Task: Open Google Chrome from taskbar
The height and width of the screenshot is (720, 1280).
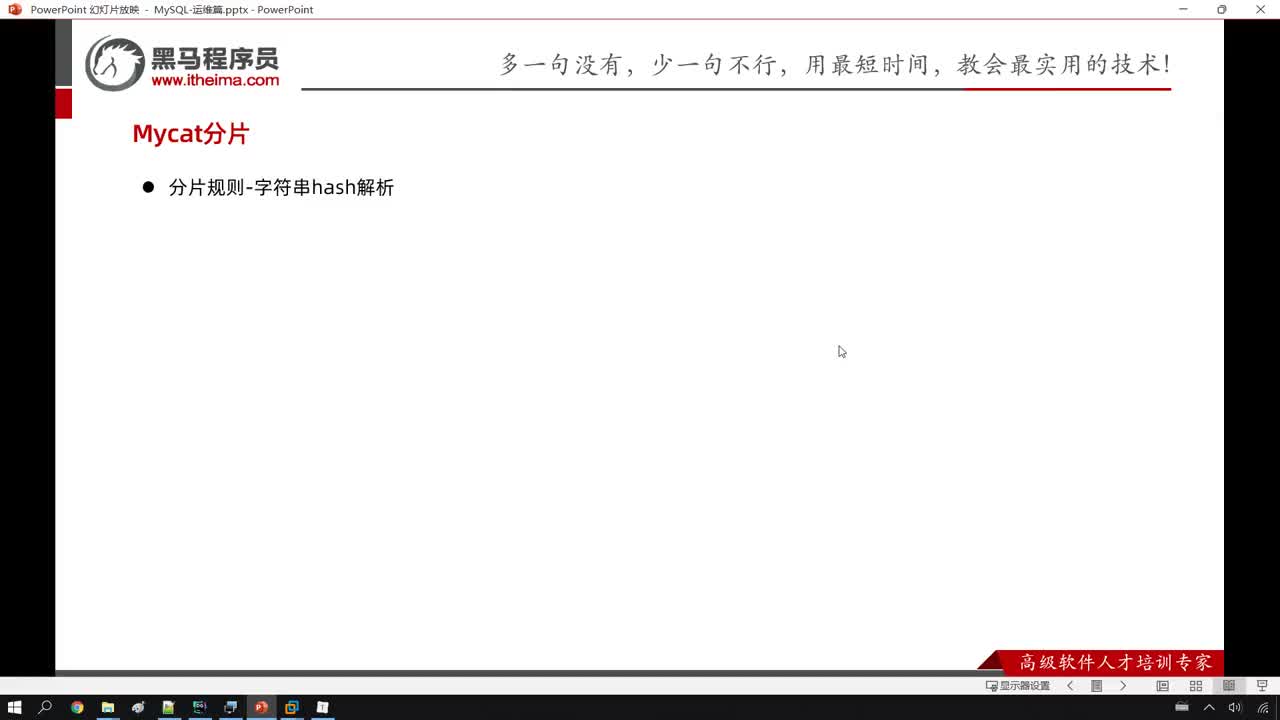Action: pyautogui.click(x=77, y=707)
